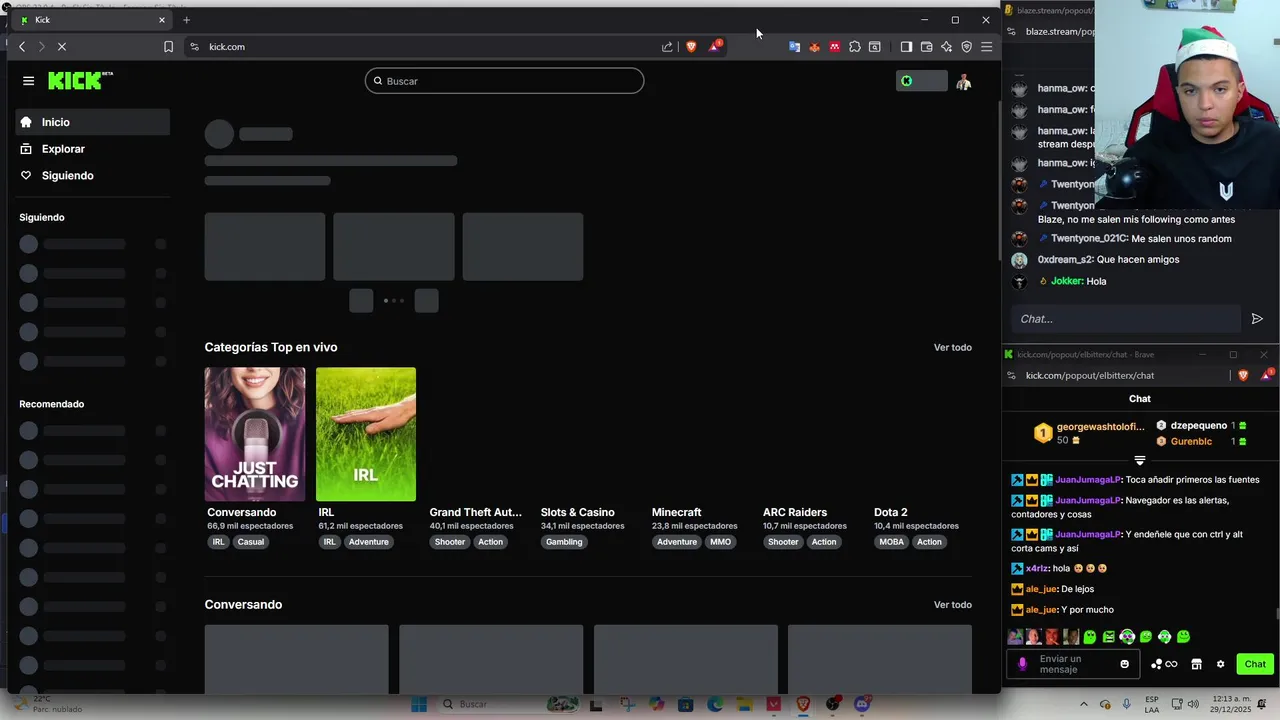Click the Gambling tag

tap(564, 542)
